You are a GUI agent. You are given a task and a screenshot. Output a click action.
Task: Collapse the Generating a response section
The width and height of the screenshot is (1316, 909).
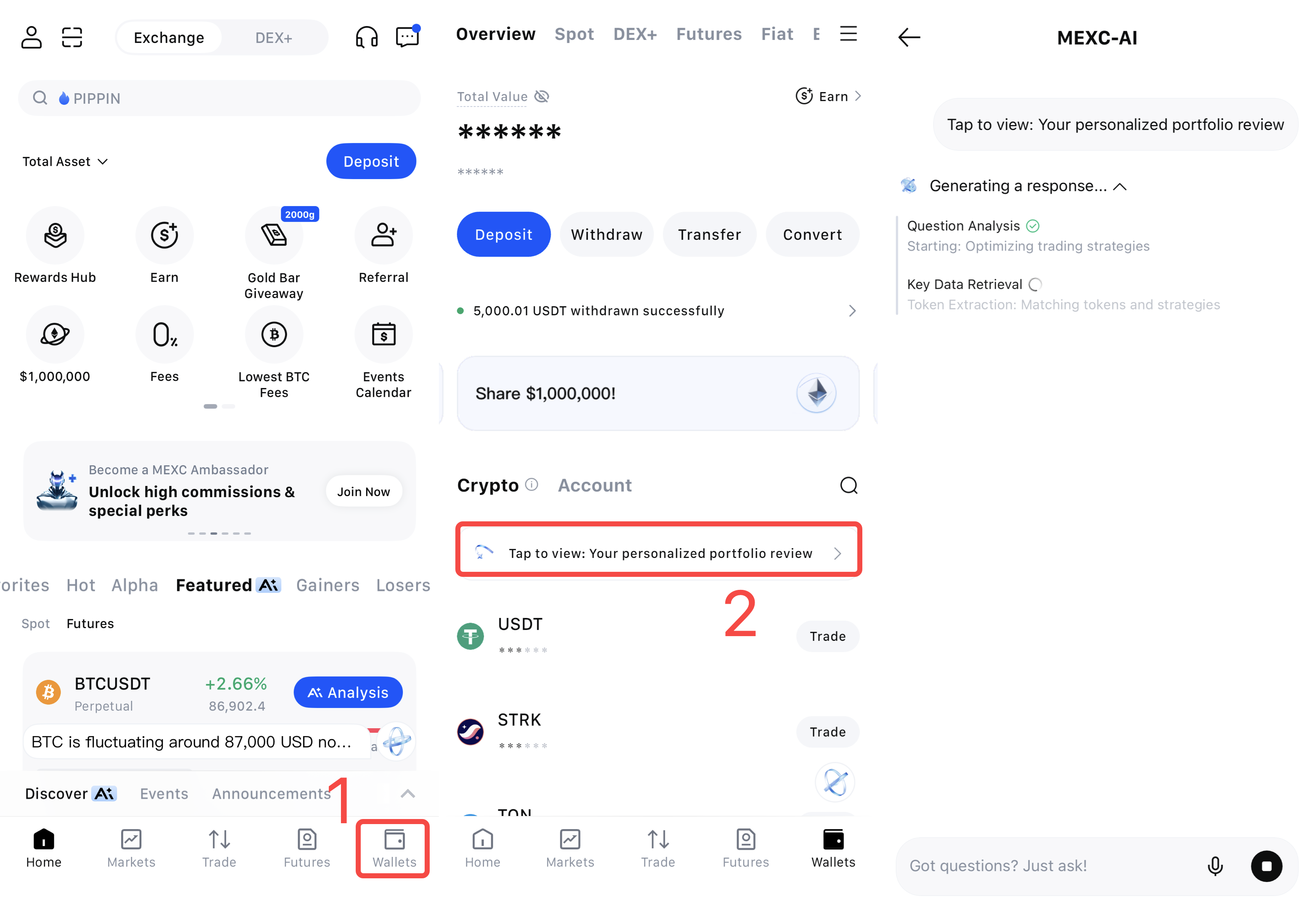click(1120, 187)
